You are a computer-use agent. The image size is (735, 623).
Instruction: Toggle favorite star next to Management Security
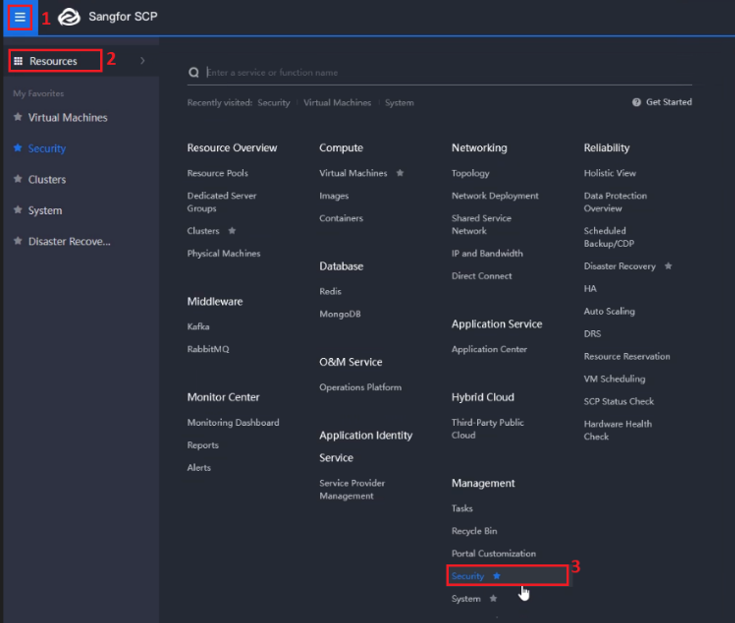pos(497,576)
